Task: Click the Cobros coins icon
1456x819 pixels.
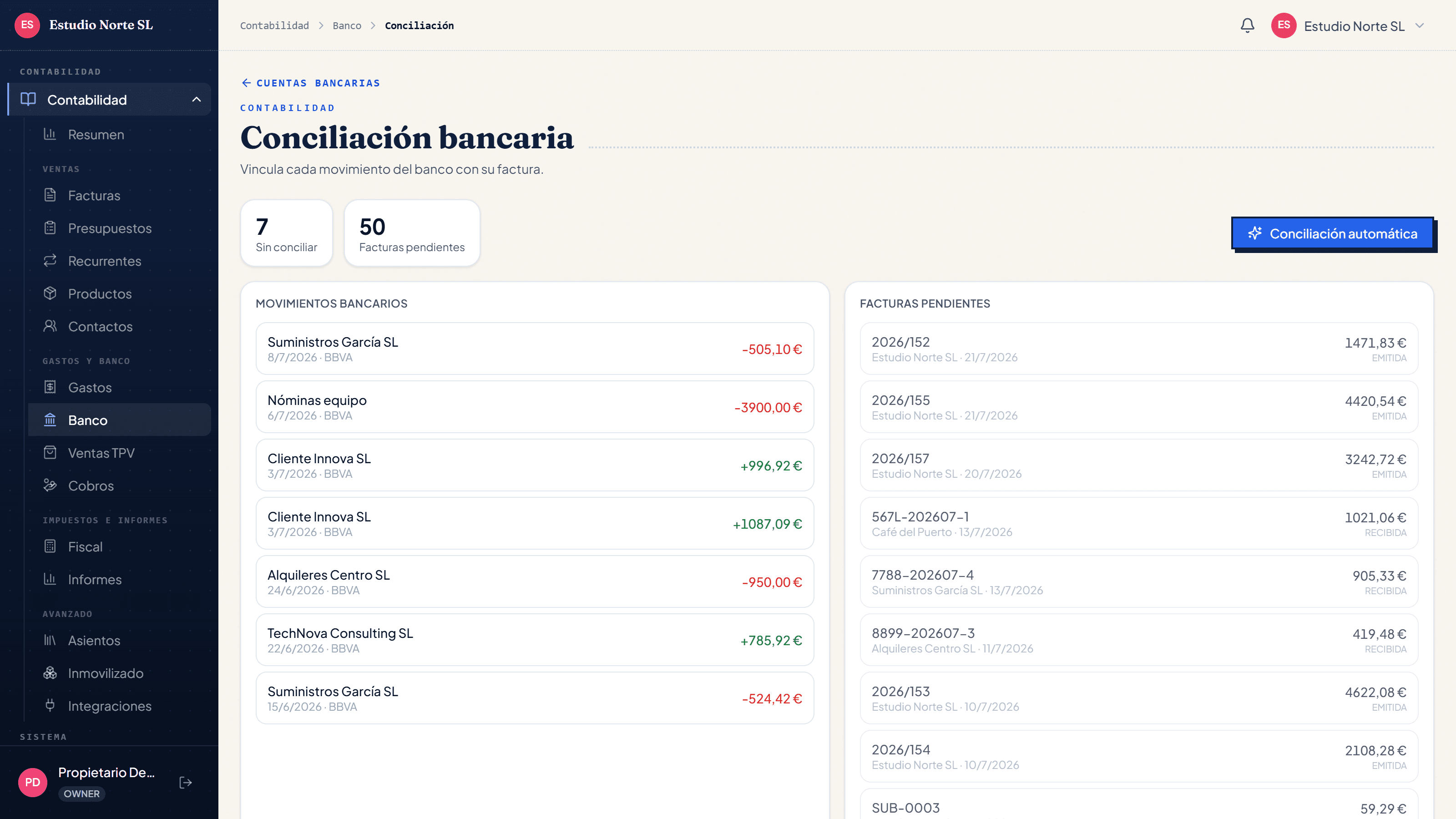Action: tap(50, 485)
